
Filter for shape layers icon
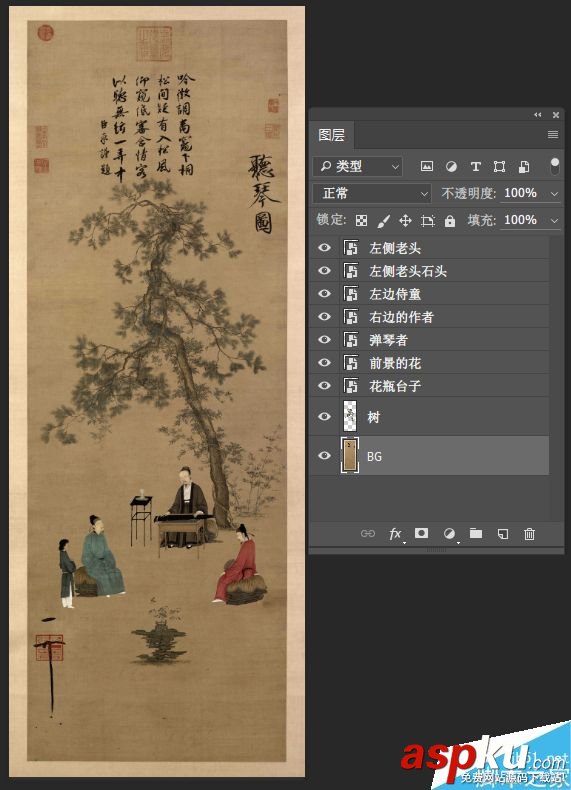point(499,166)
